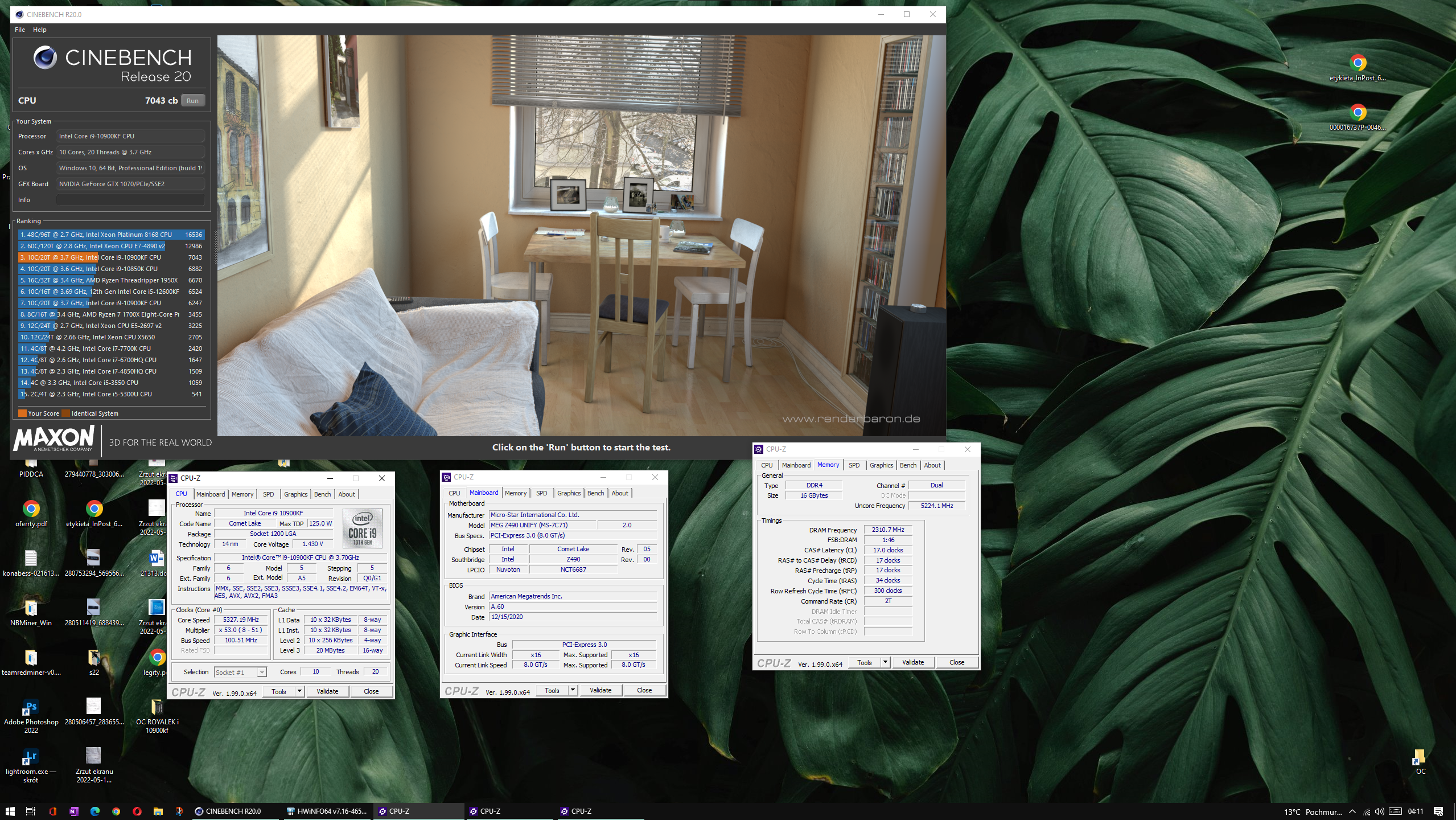Select ranking row Intel Core i9-10850K CPU
This screenshot has height=820, width=1456.
[111, 269]
